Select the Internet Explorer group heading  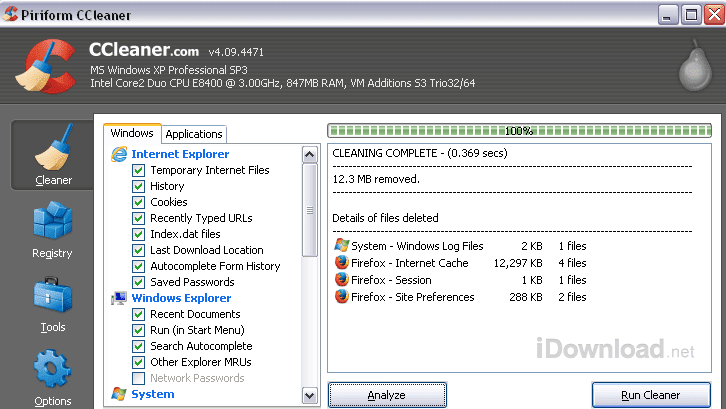coord(180,154)
